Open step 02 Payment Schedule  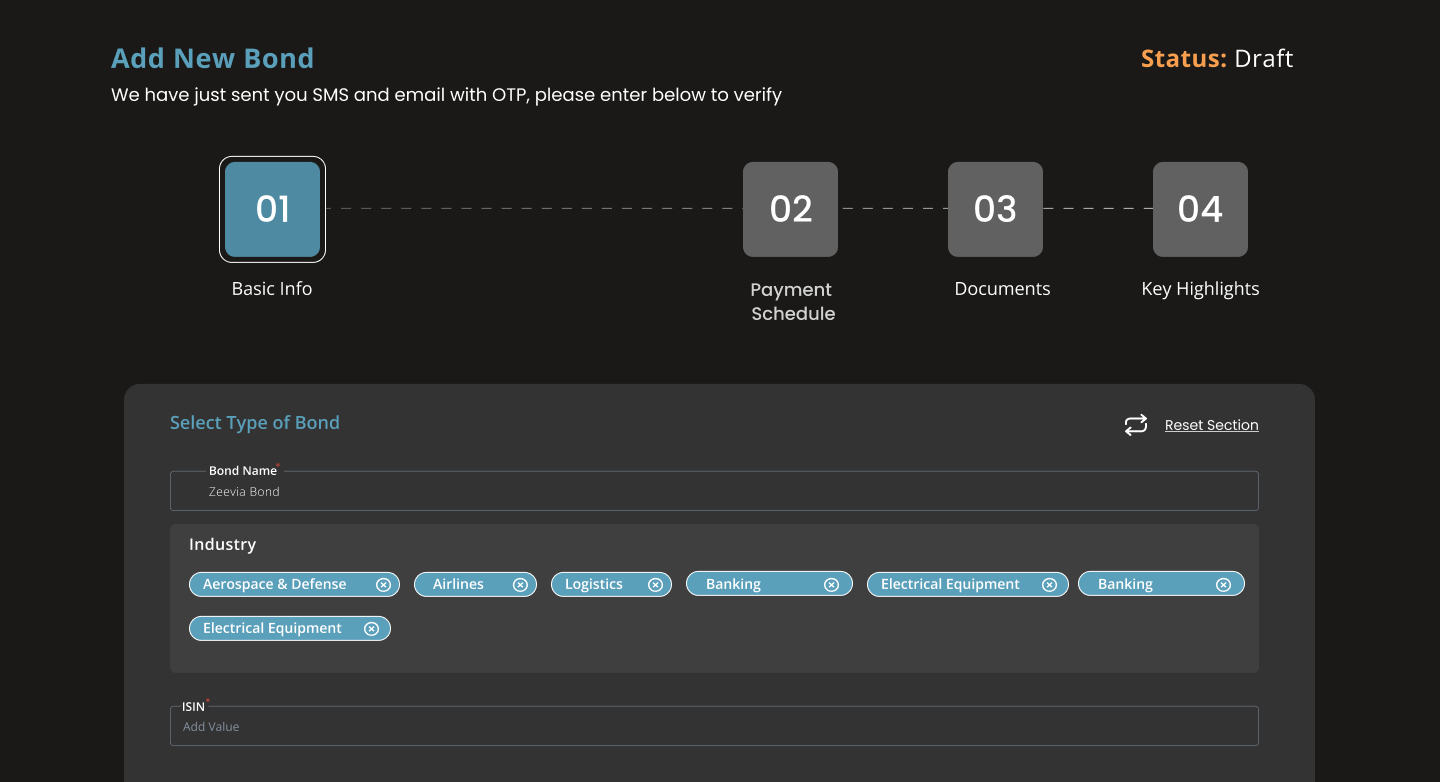(790, 209)
